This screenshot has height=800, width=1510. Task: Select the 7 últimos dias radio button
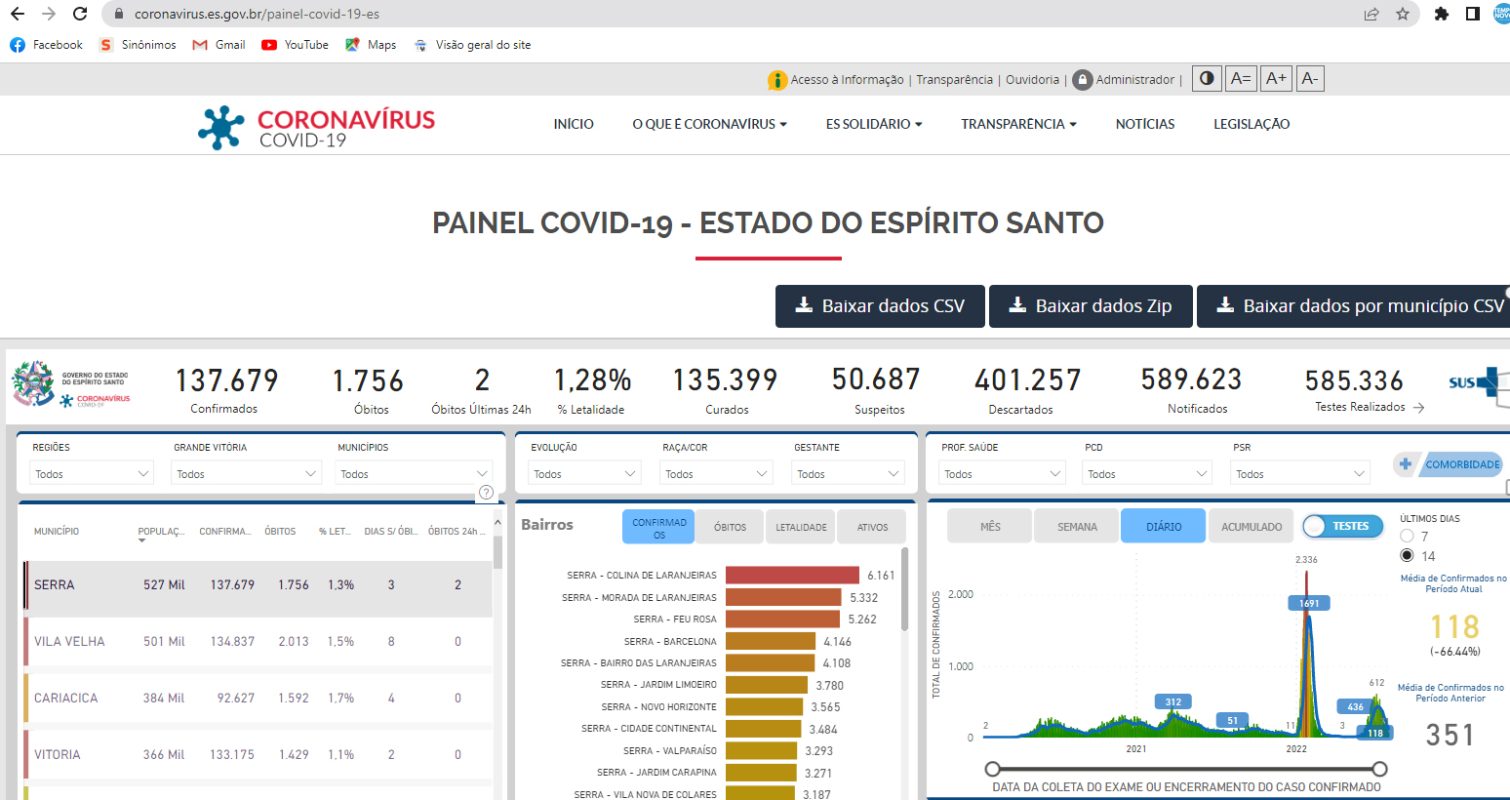click(x=1408, y=537)
